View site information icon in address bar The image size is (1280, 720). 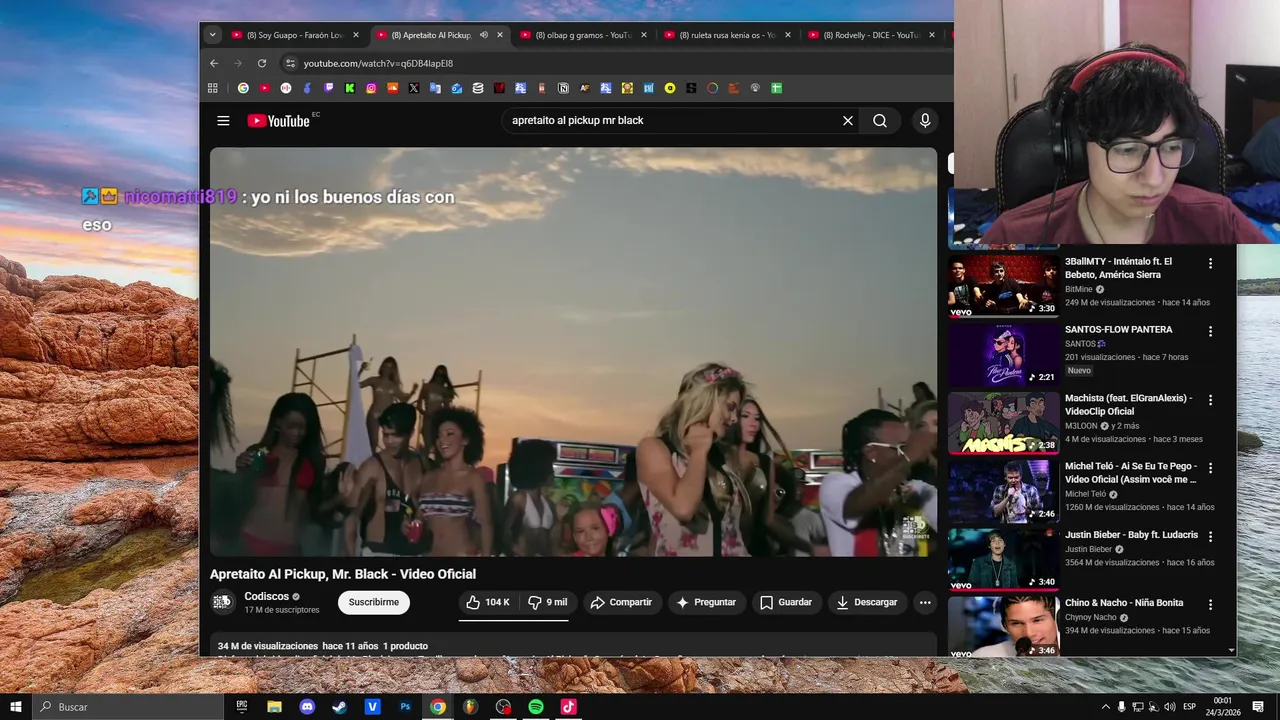click(x=290, y=63)
